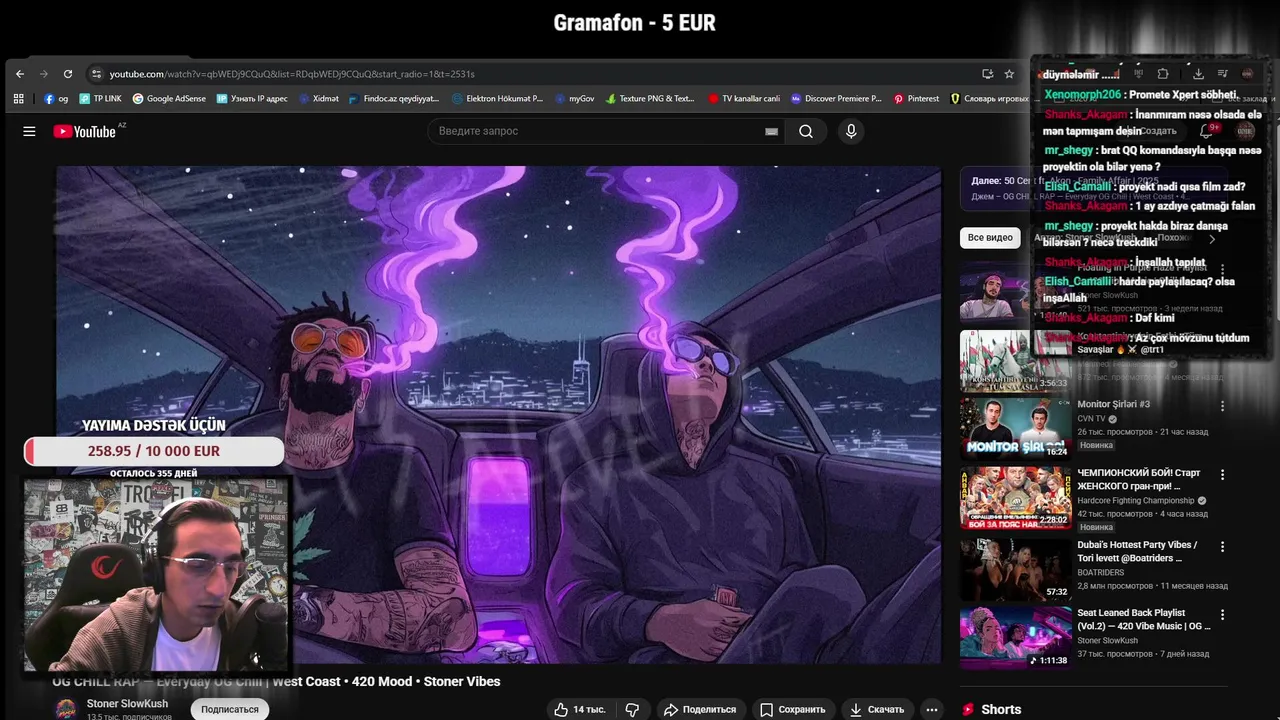Click the Сохранить save button

pyautogui.click(x=792, y=709)
